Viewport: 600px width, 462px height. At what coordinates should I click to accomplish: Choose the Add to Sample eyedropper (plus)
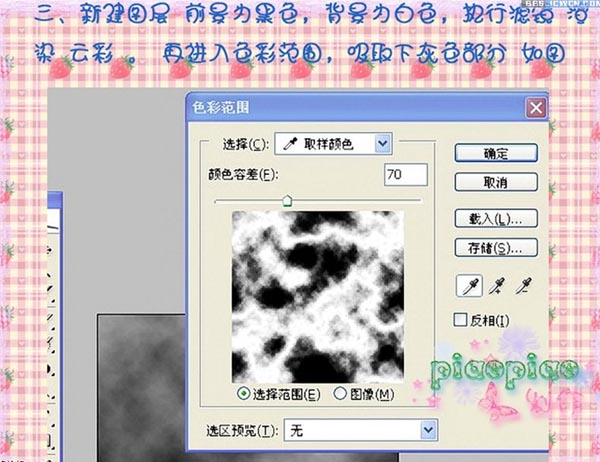495,287
